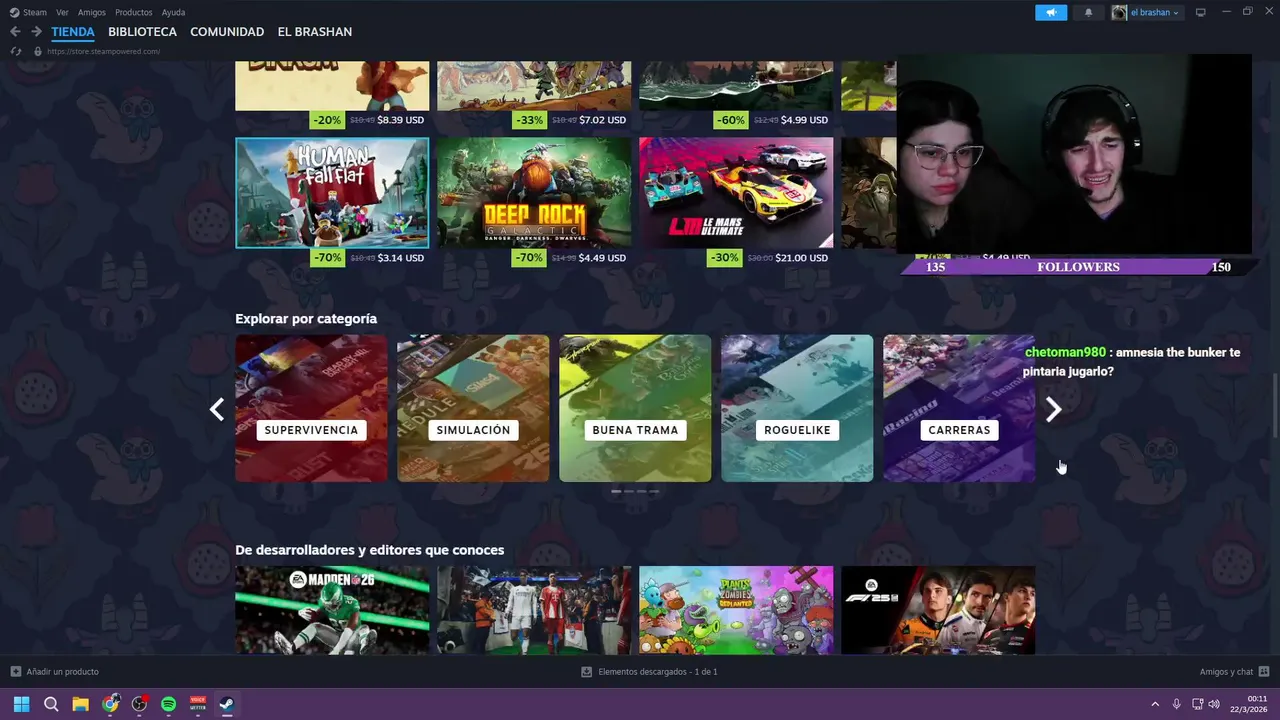1280x720 pixels.
Task: Click the microphone tray icon
Action: tap(1176, 704)
